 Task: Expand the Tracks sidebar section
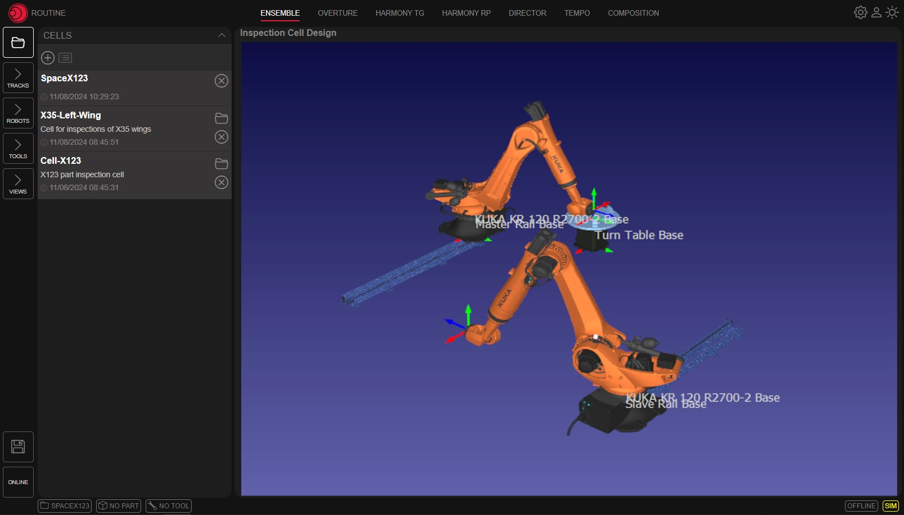18,78
